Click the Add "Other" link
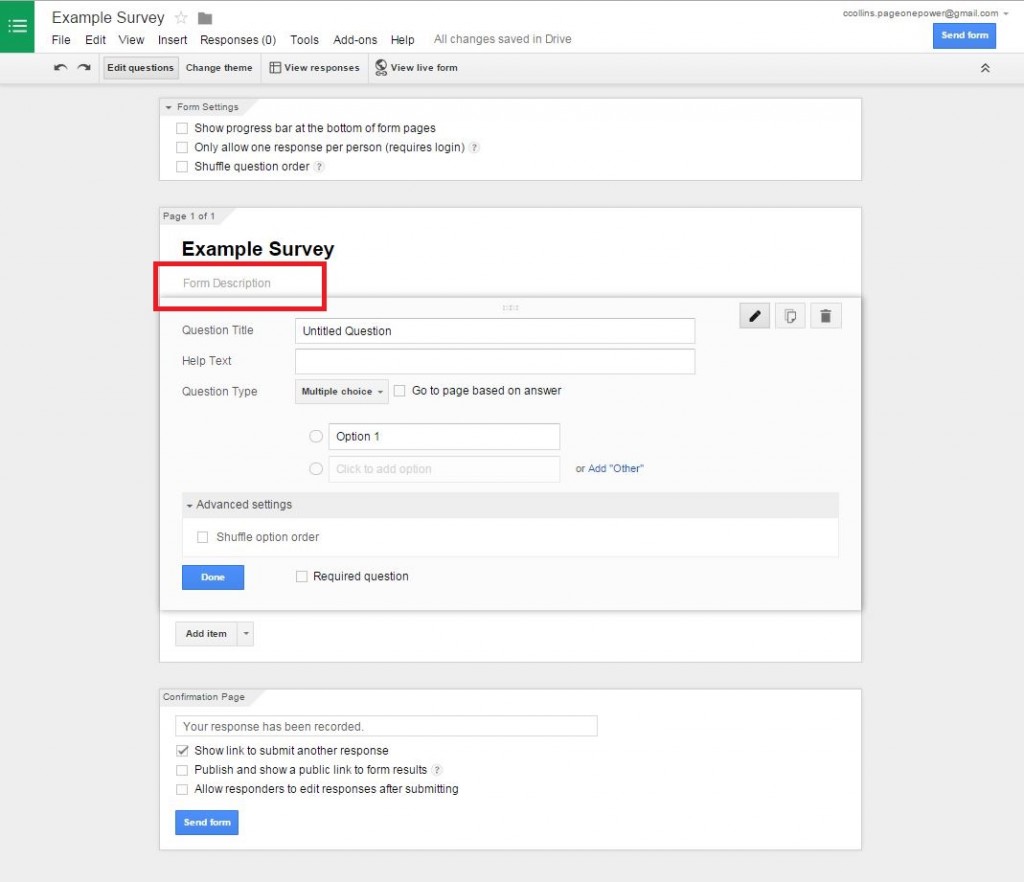The image size is (1024, 882). tap(615, 468)
